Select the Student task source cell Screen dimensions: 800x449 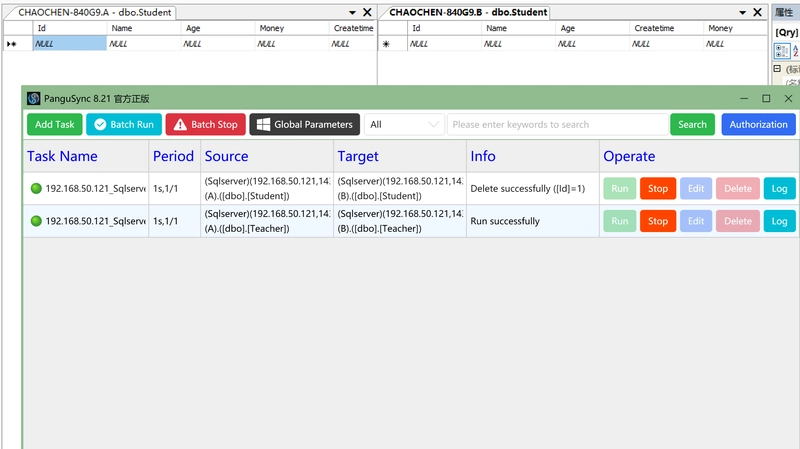point(267,188)
